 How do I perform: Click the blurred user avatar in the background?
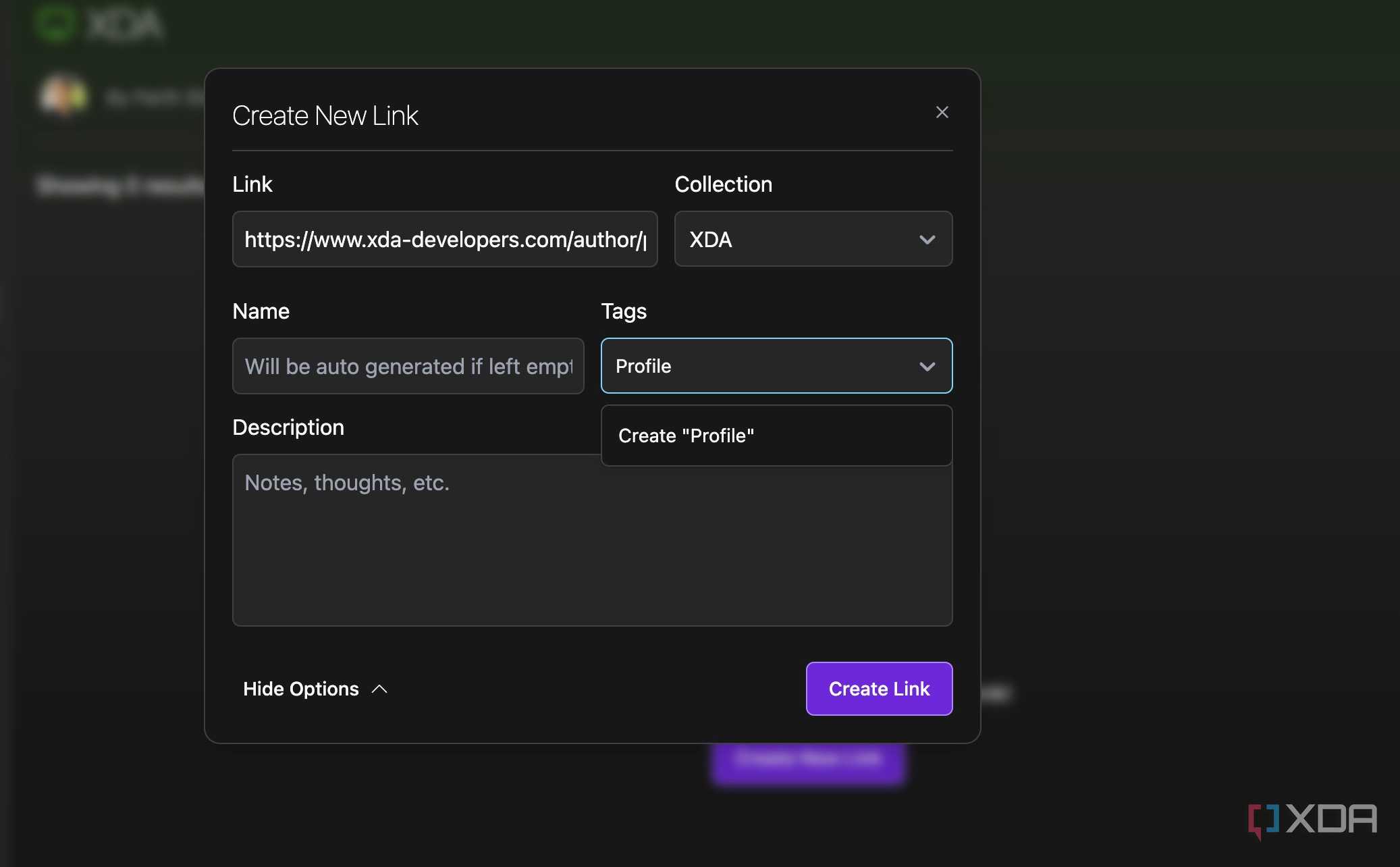click(x=64, y=95)
